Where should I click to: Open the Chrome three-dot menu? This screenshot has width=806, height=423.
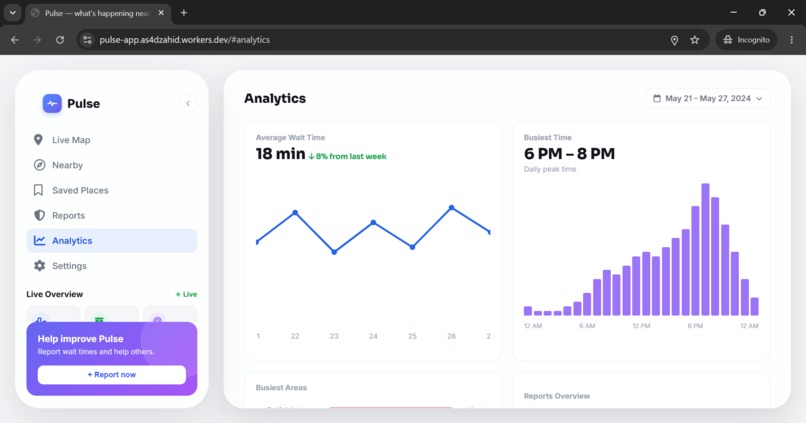792,40
